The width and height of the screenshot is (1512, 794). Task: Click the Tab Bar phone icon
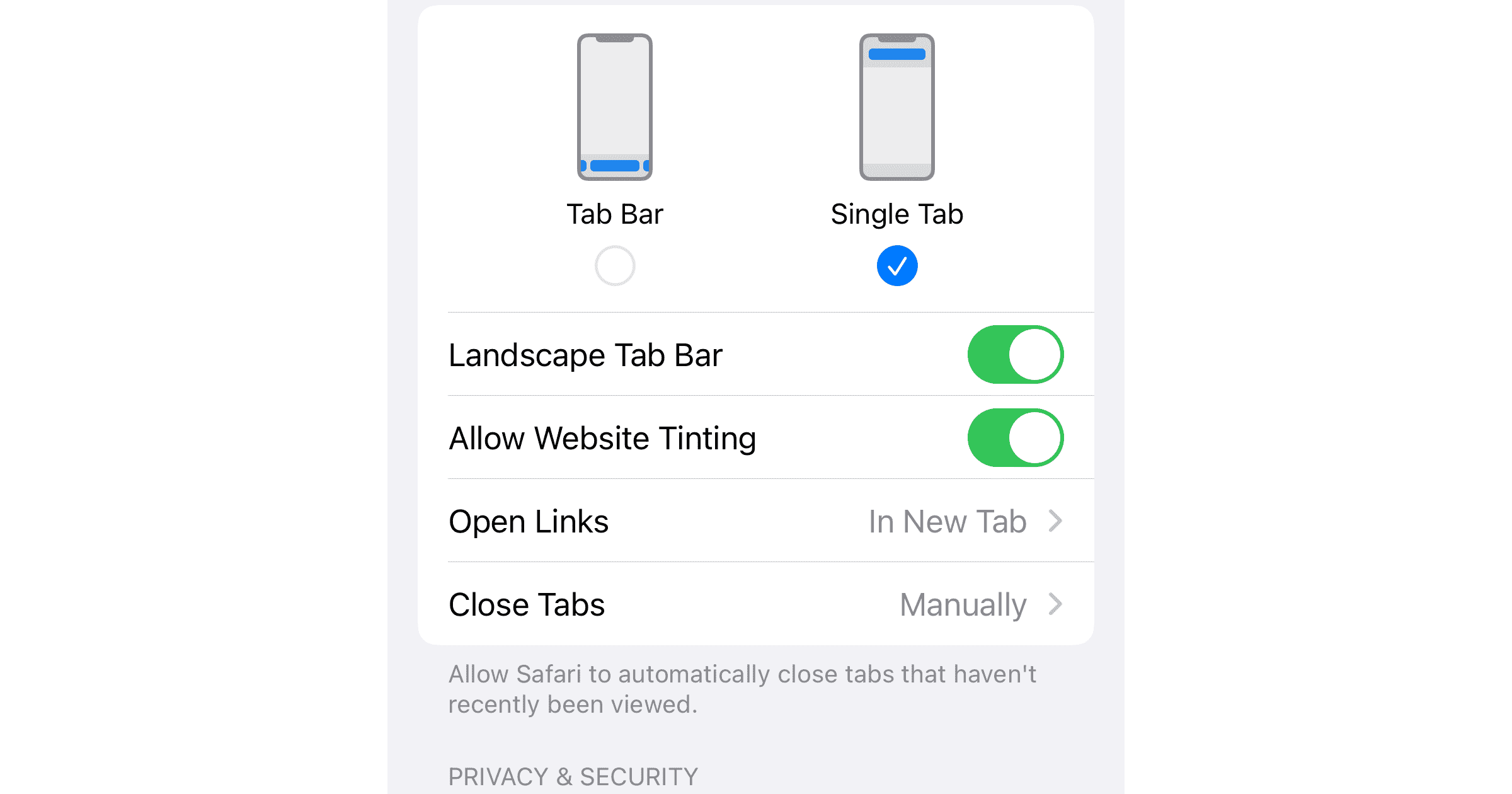click(615, 105)
